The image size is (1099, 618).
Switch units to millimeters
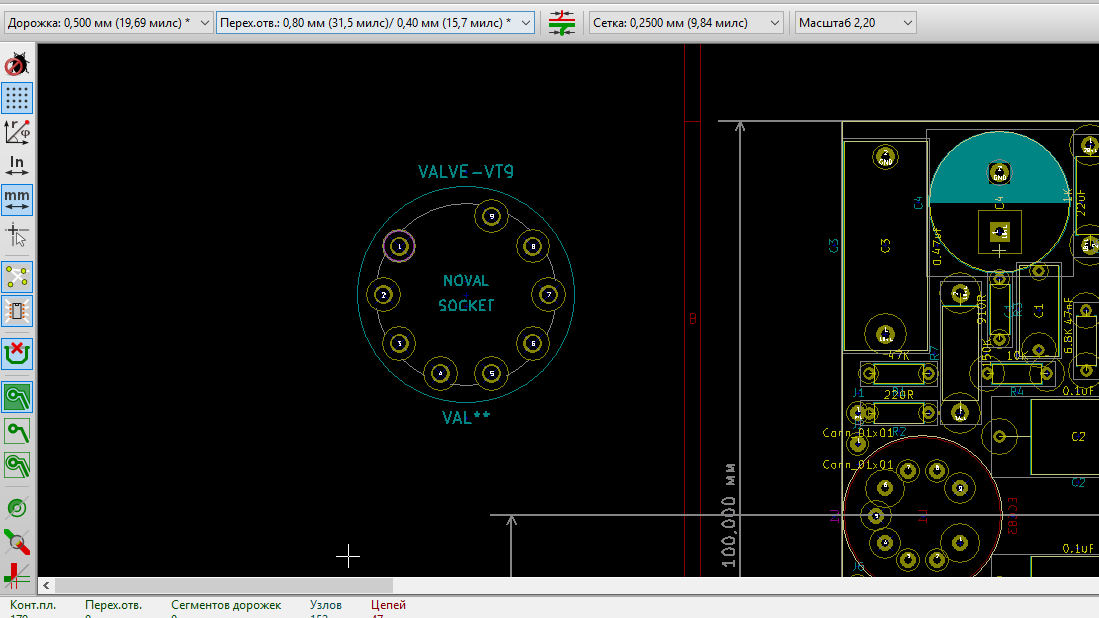[17, 199]
